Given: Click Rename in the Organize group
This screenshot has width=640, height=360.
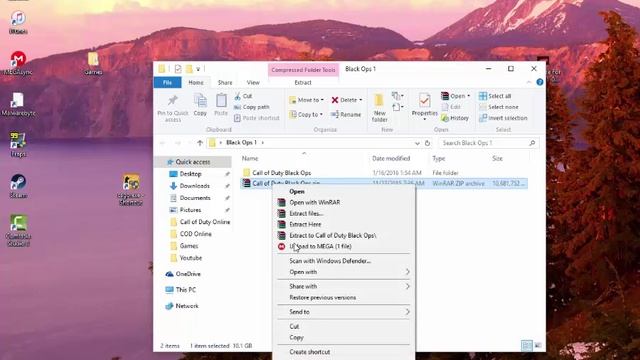Looking at the screenshot, I should click(x=346, y=115).
